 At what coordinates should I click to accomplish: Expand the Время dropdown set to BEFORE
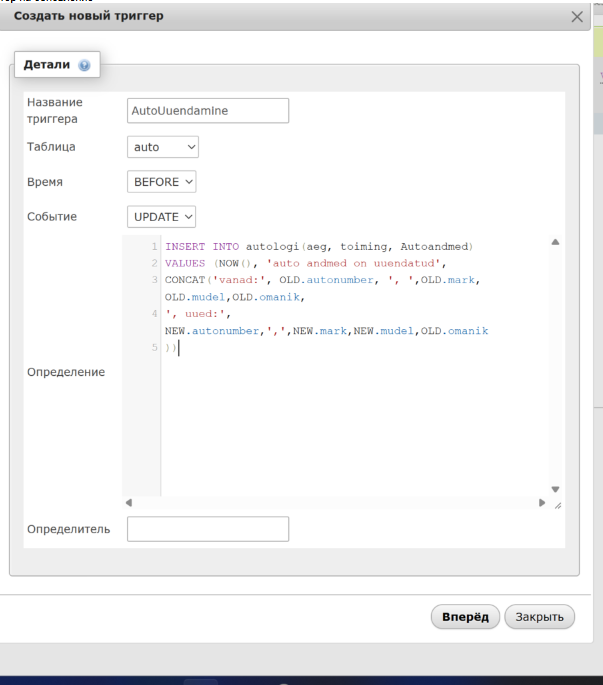click(162, 181)
